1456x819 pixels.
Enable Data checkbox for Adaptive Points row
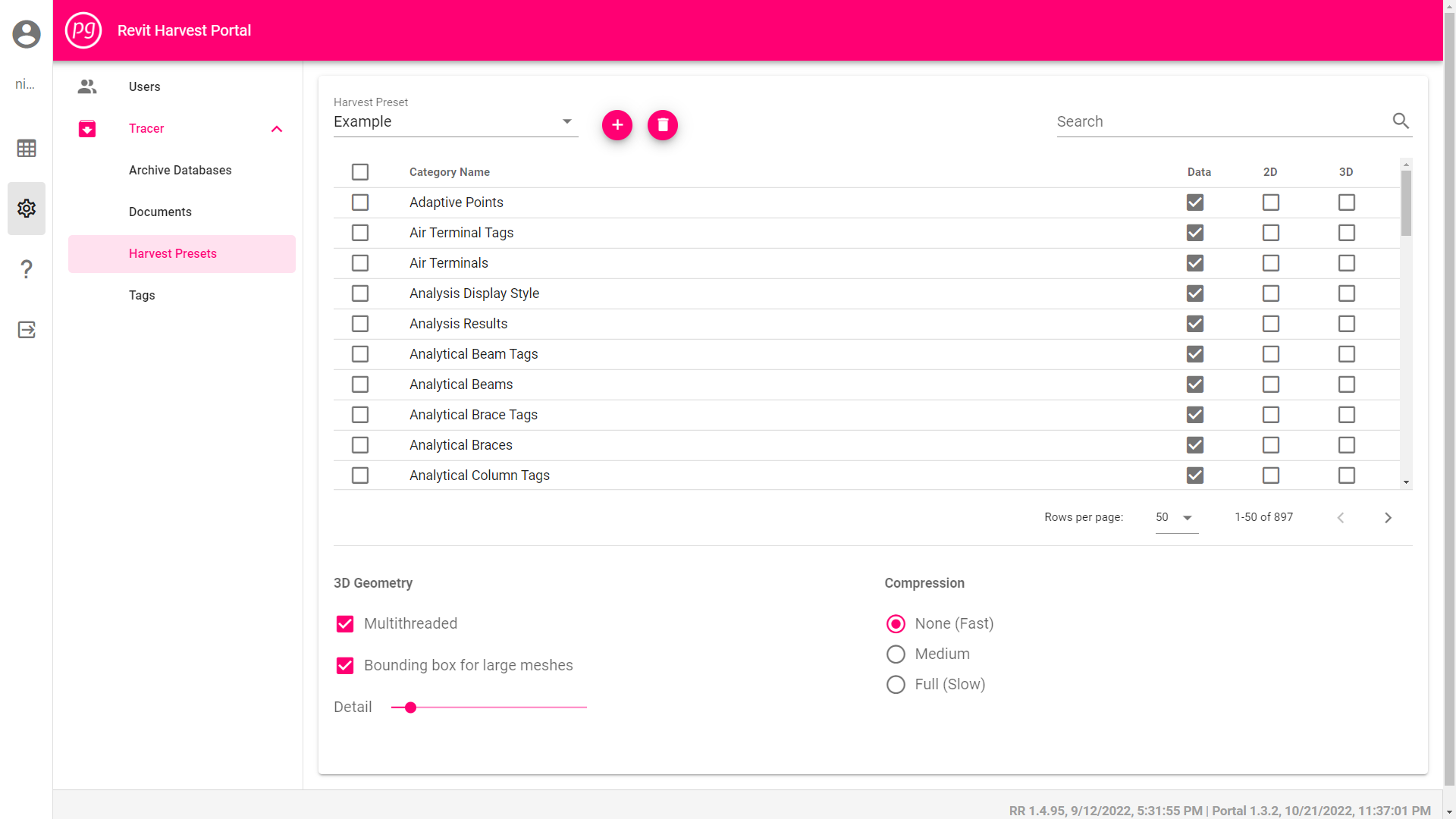click(x=1195, y=202)
